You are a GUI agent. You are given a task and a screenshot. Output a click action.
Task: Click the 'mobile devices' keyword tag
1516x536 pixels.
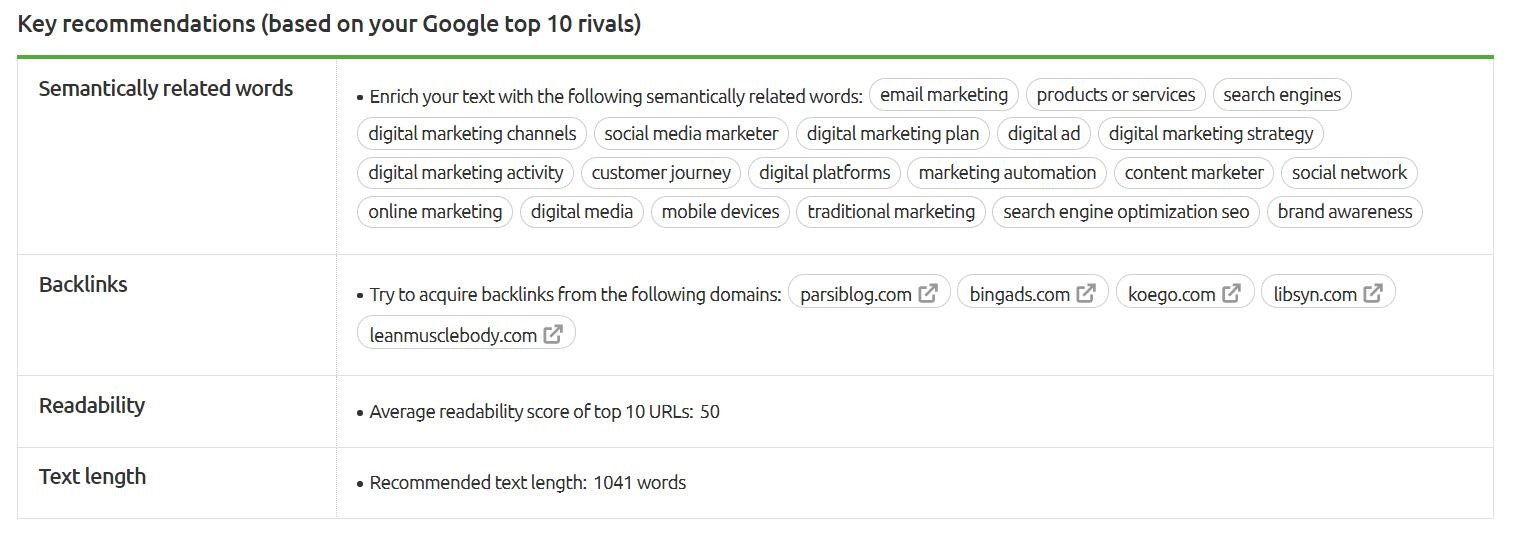click(720, 212)
